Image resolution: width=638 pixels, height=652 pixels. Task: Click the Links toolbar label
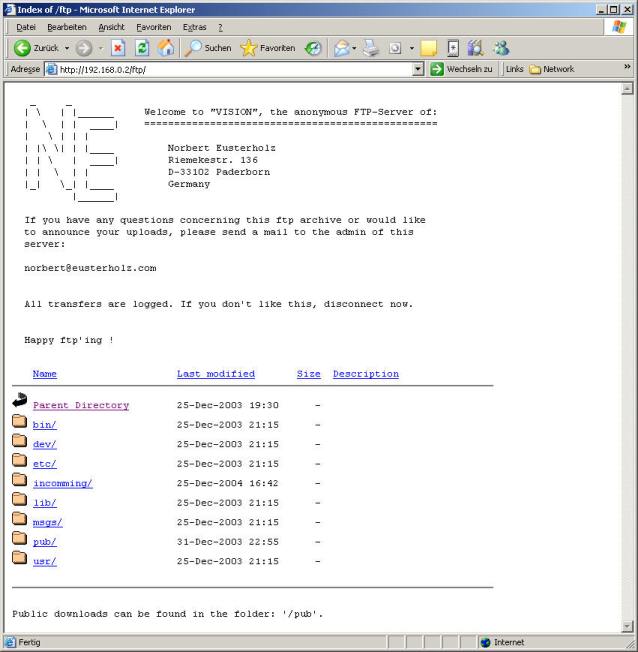pyautogui.click(x=514, y=69)
